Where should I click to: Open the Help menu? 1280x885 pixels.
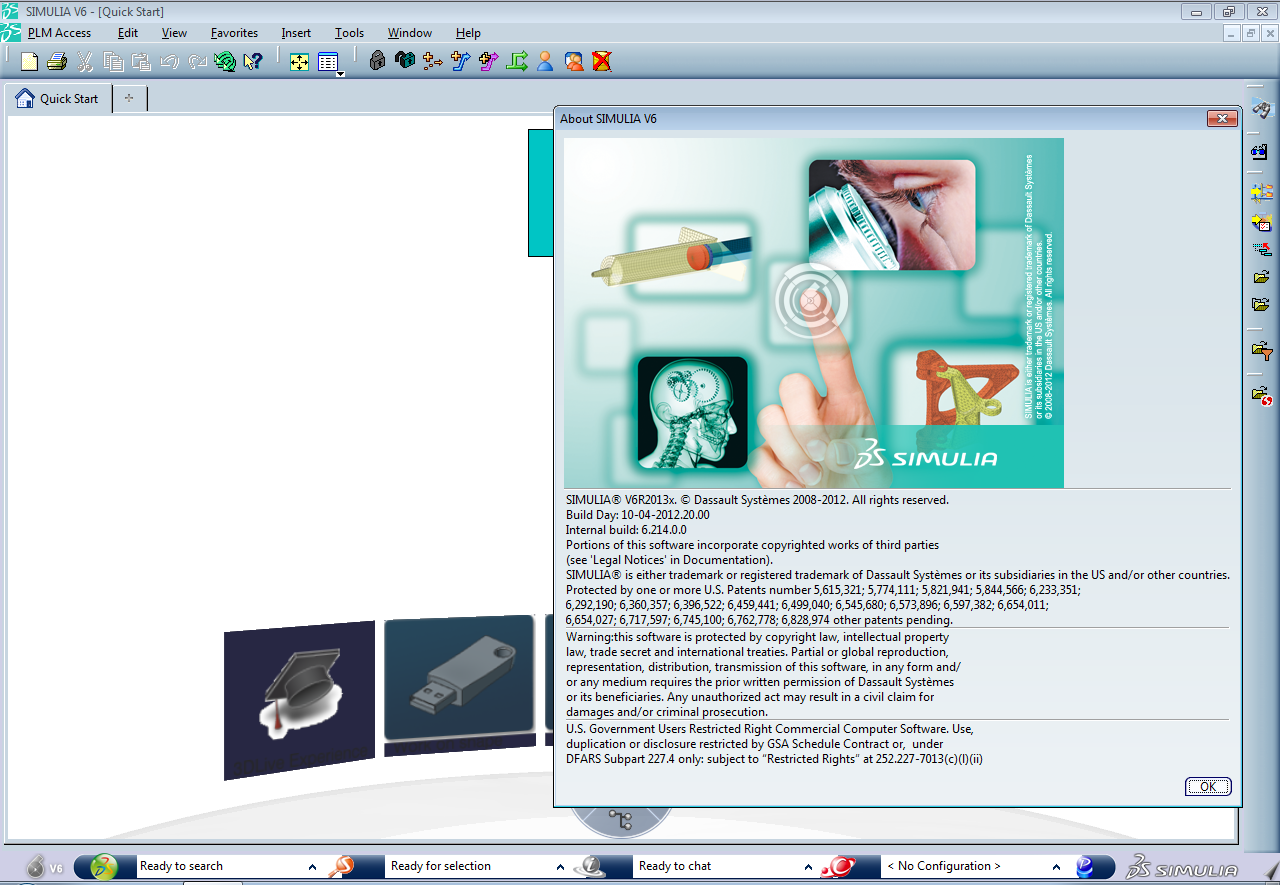tap(468, 33)
